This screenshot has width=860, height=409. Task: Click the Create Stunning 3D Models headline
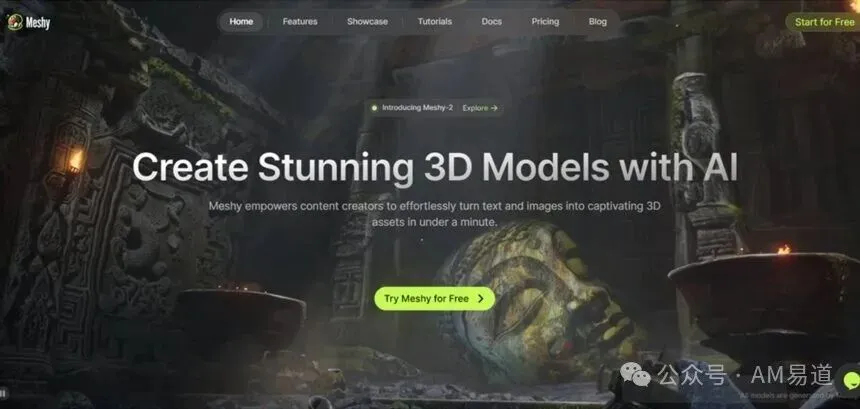435,167
